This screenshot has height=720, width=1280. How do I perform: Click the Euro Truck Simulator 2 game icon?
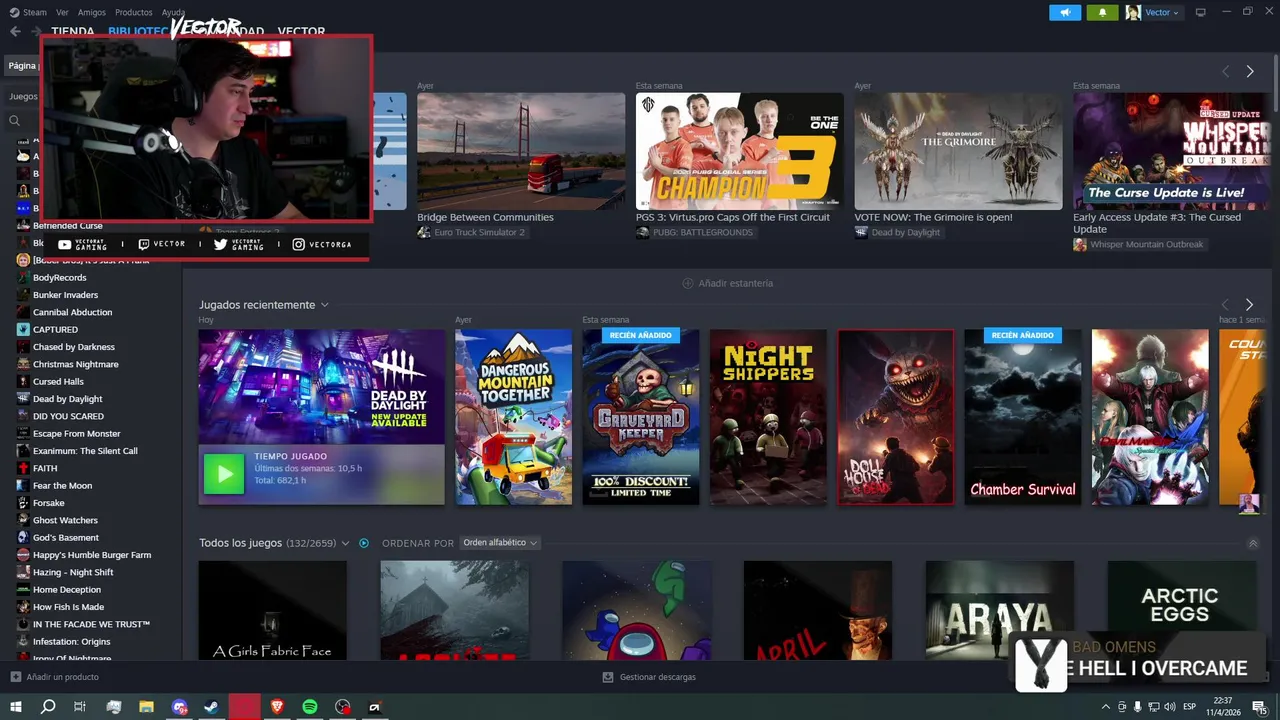click(424, 233)
